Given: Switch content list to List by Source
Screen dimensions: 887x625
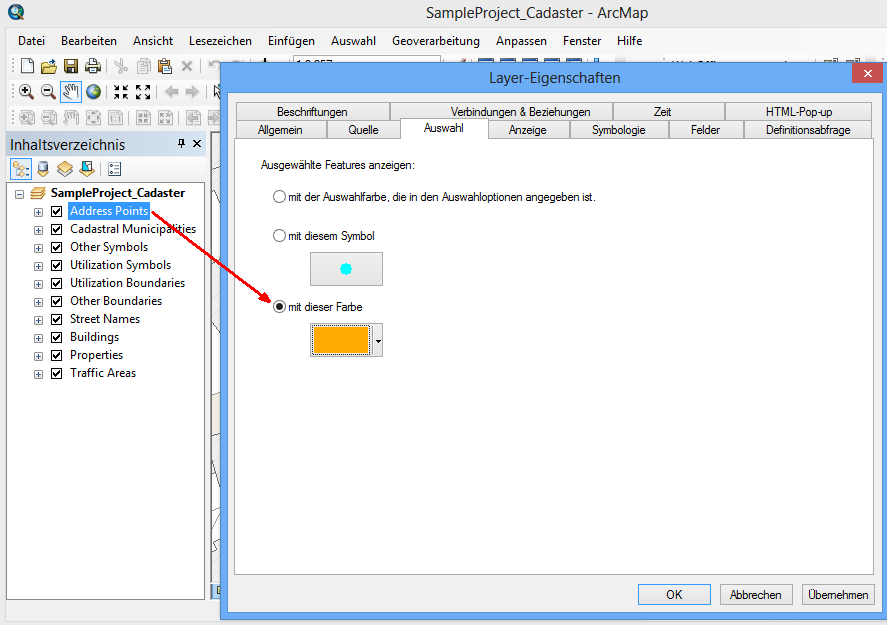Looking at the screenshot, I should (43, 167).
